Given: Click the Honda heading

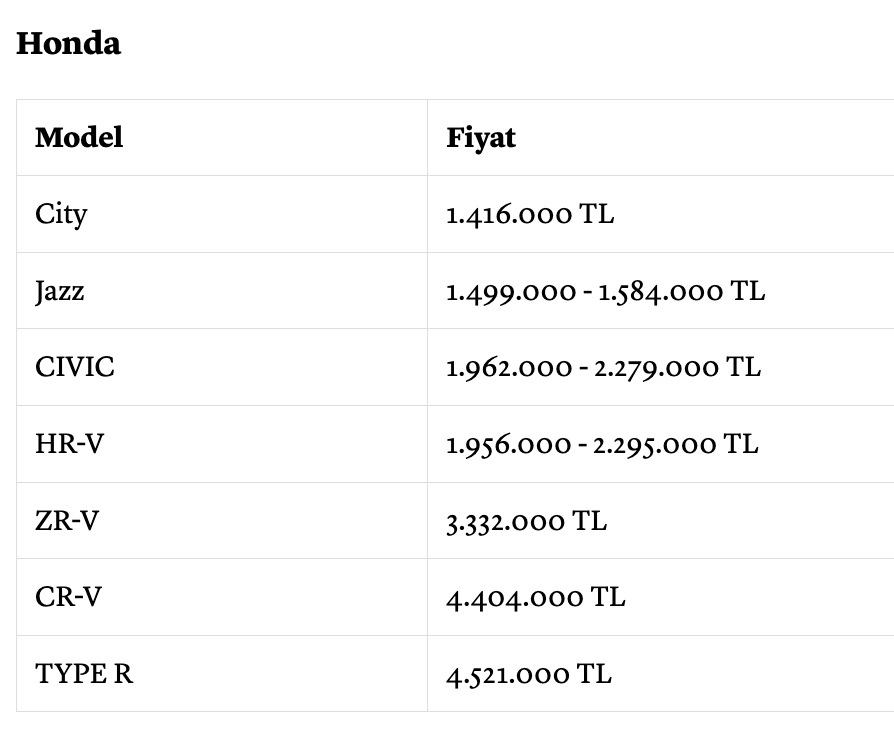Looking at the screenshot, I should [x=68, y=43].
